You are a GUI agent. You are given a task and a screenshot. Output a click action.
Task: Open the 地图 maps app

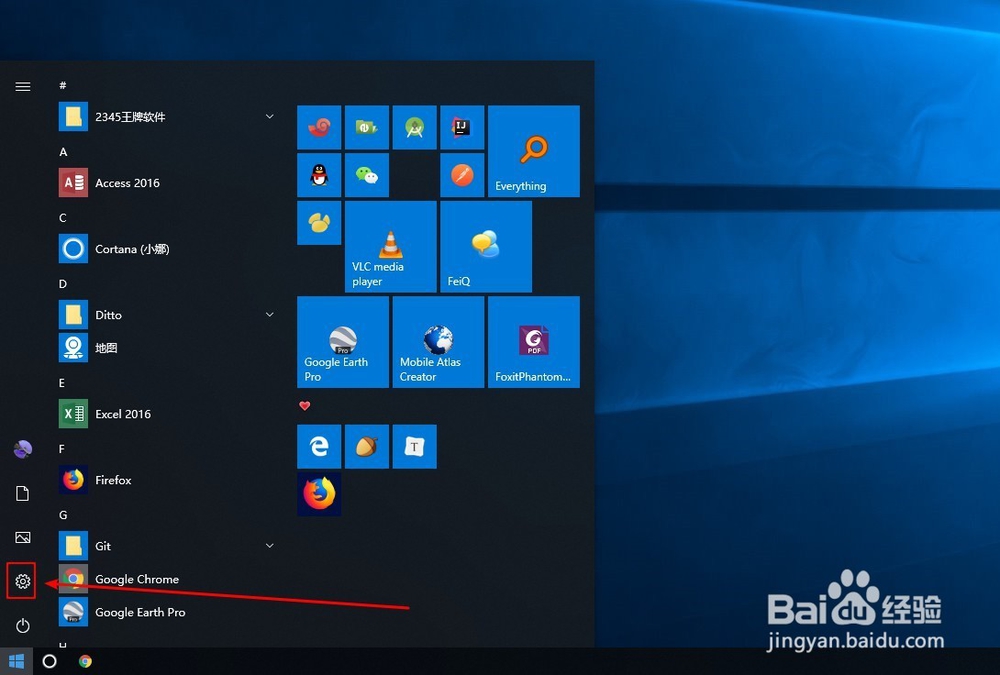tap(168, 348)
